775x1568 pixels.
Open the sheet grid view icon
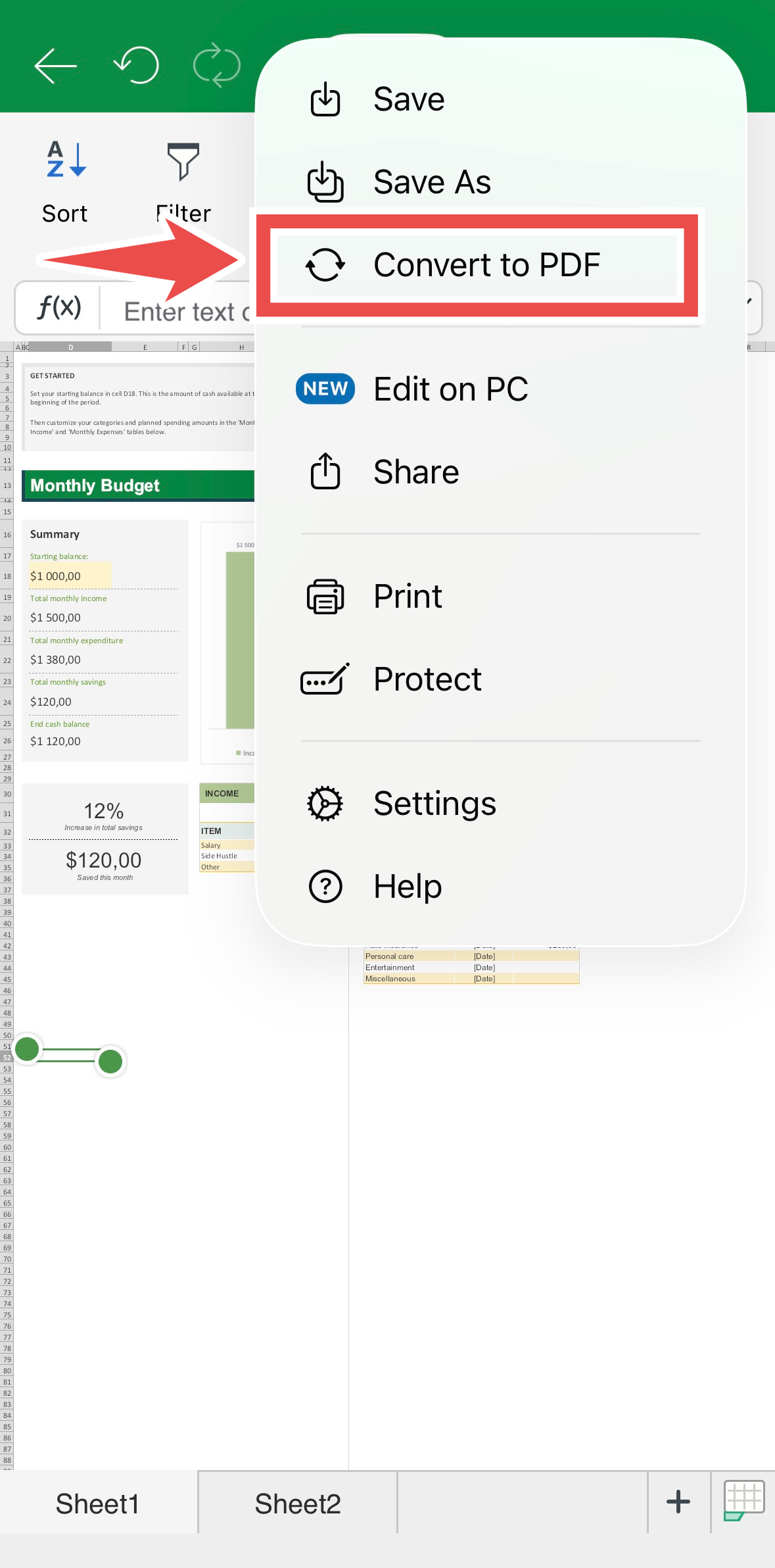743,1501
